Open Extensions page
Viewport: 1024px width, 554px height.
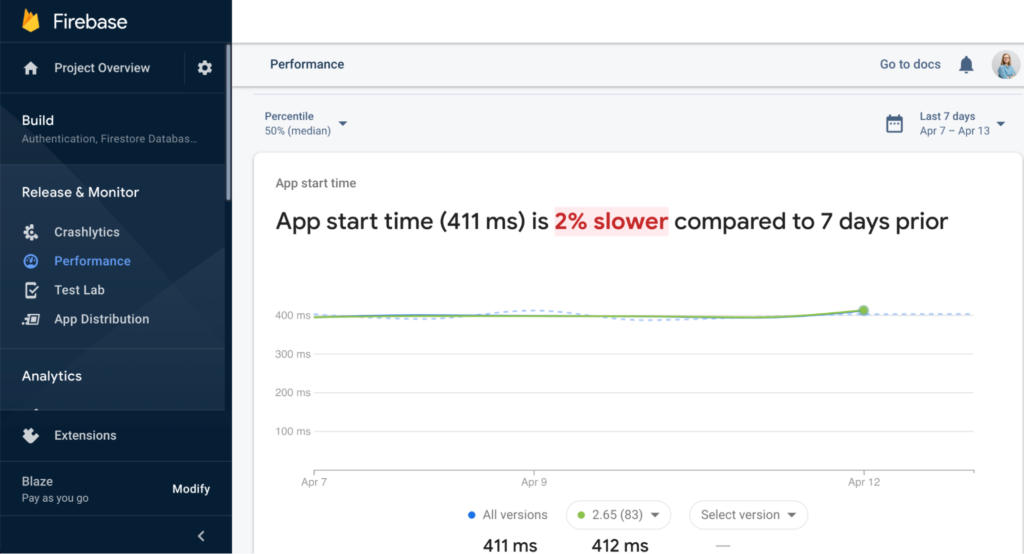coord(85,436)
